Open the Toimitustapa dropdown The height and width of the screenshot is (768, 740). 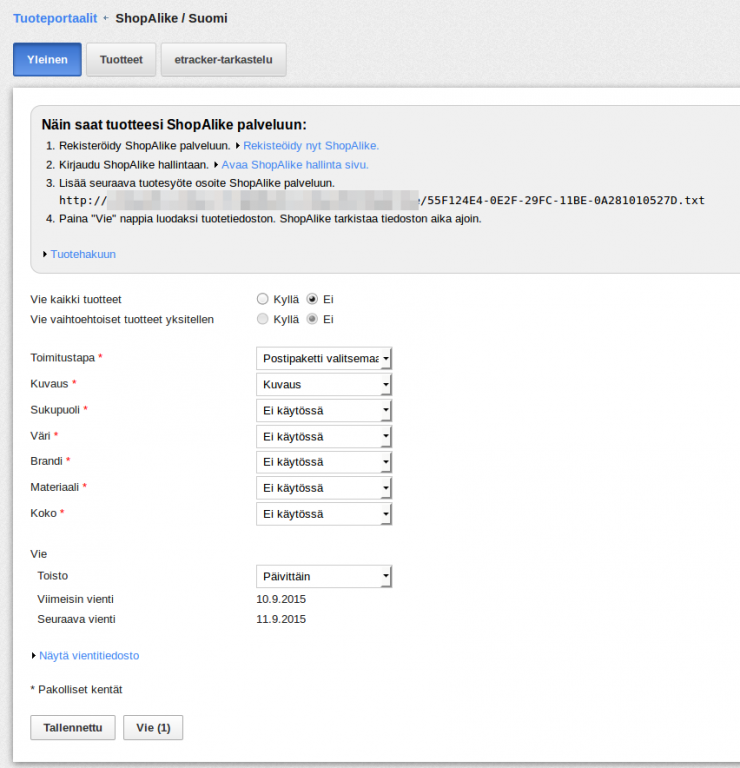[324, 359]
